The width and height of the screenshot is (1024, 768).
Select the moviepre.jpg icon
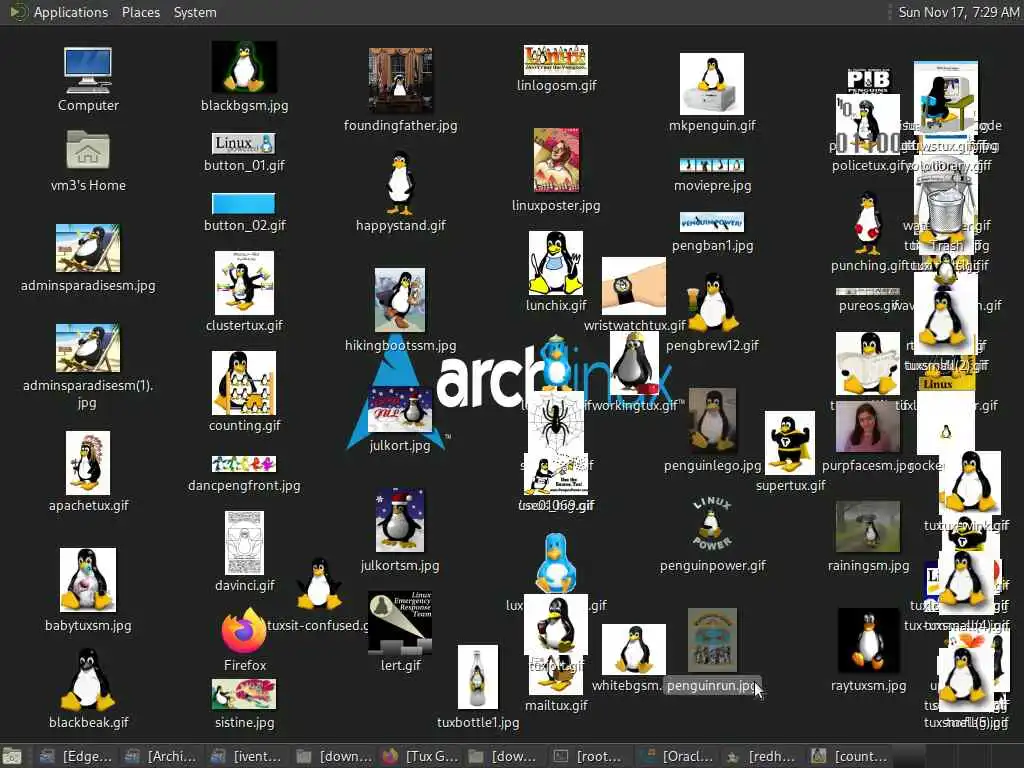click(x=712, y=165)
